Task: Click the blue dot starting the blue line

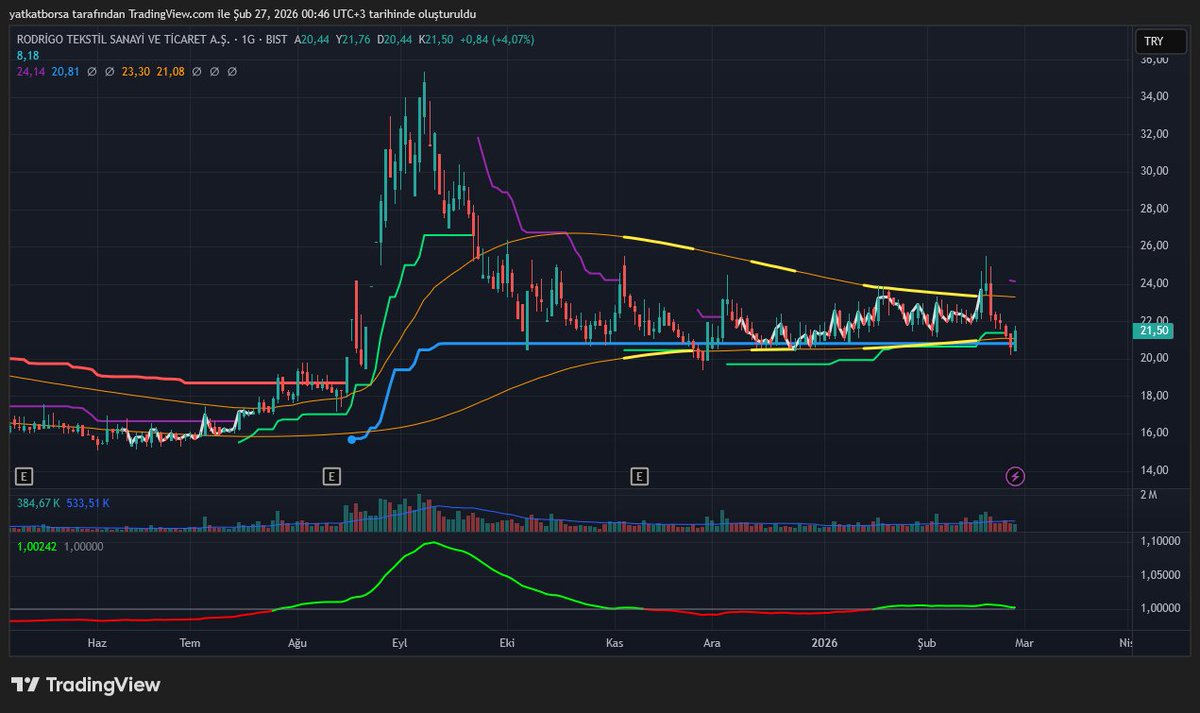Action: [351, 439]
